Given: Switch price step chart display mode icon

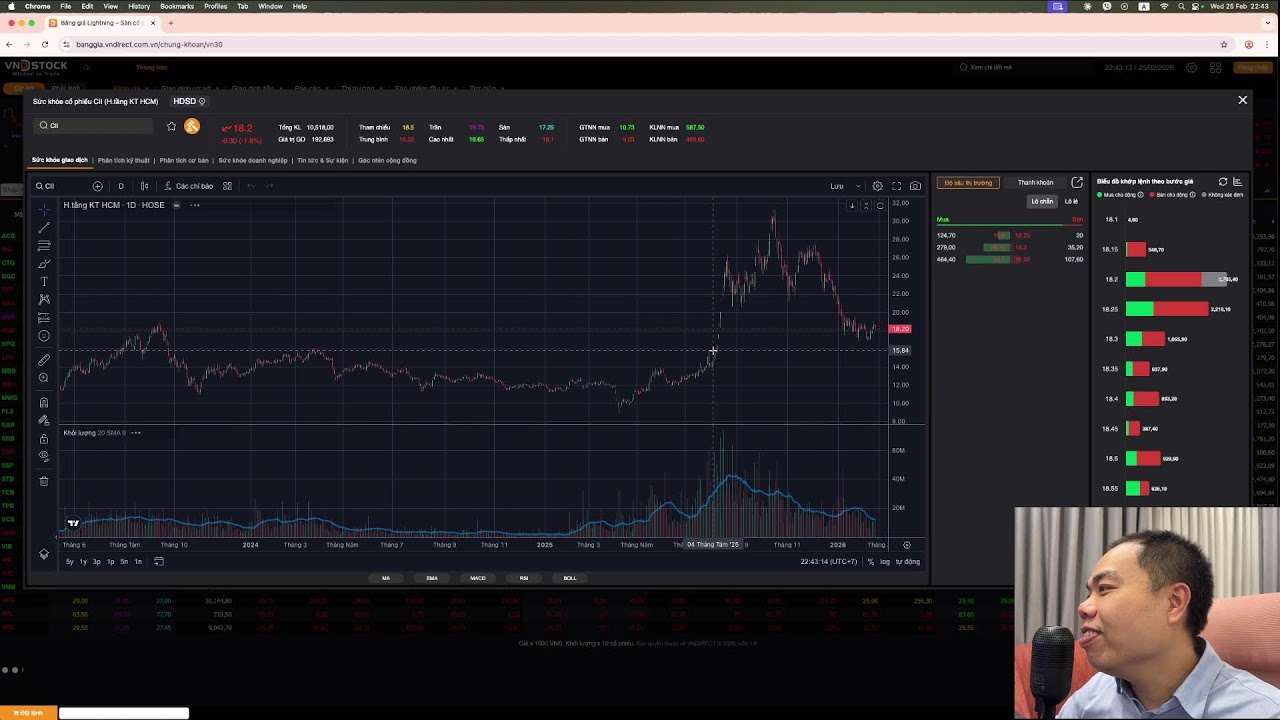Looking at the screenshot, I should tap(1237, 182).
